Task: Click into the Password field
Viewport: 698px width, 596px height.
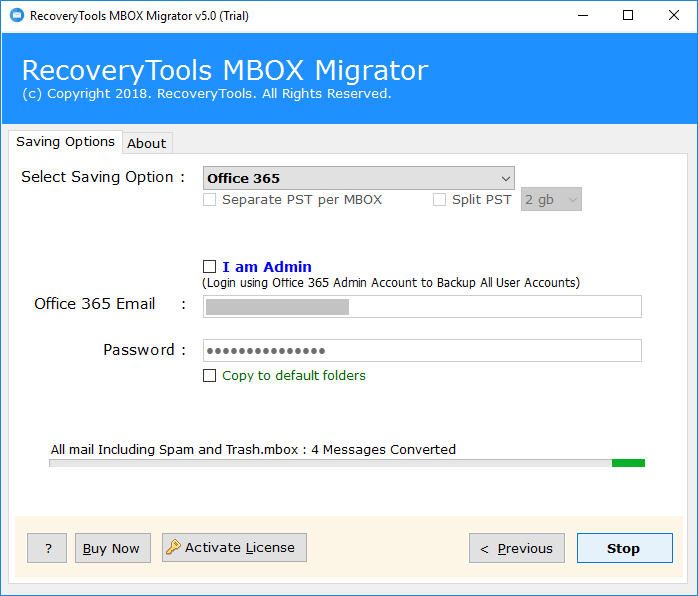Action: [x=422, y=350]
